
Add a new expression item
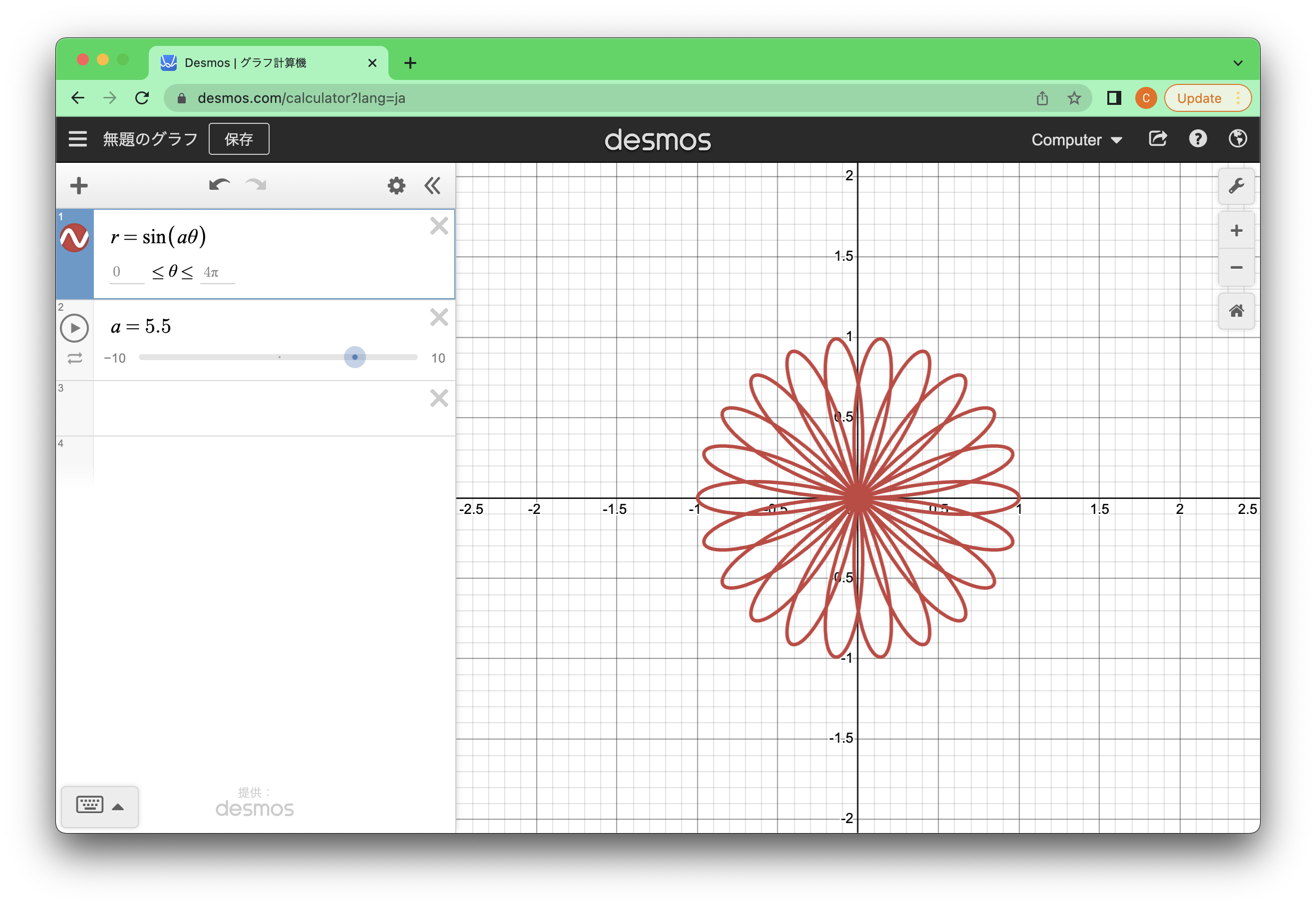[x=79, y=186]
